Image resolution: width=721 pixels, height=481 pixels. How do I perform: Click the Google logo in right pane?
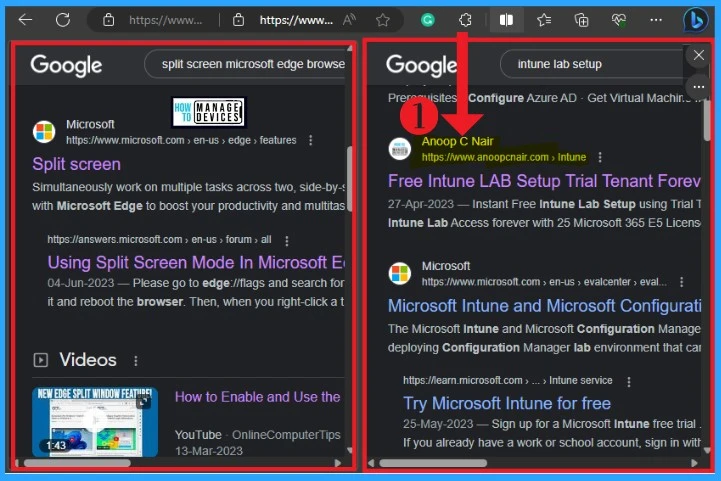[421, 65]
